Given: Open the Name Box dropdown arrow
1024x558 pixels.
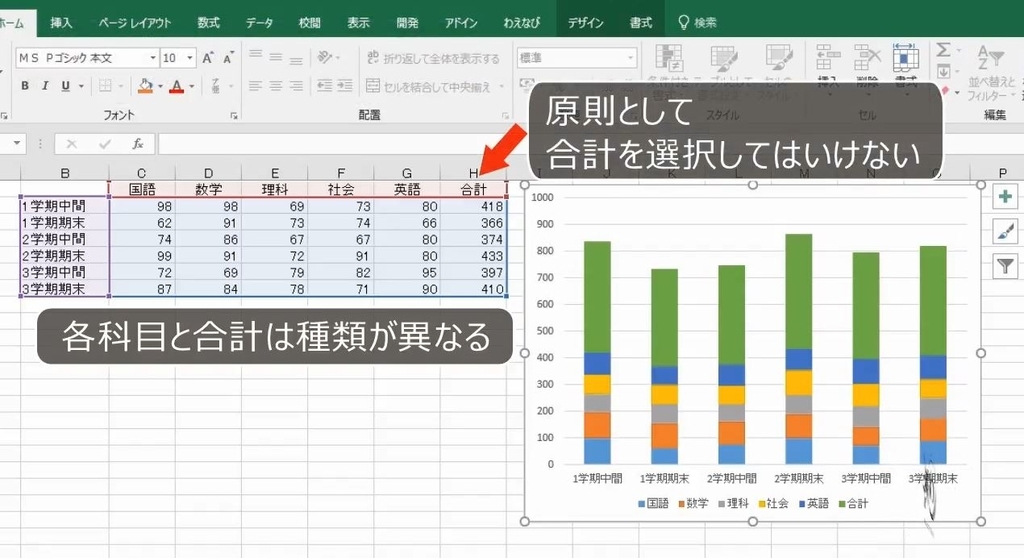Looking at the screenshot, I should [x=16, y=143].
